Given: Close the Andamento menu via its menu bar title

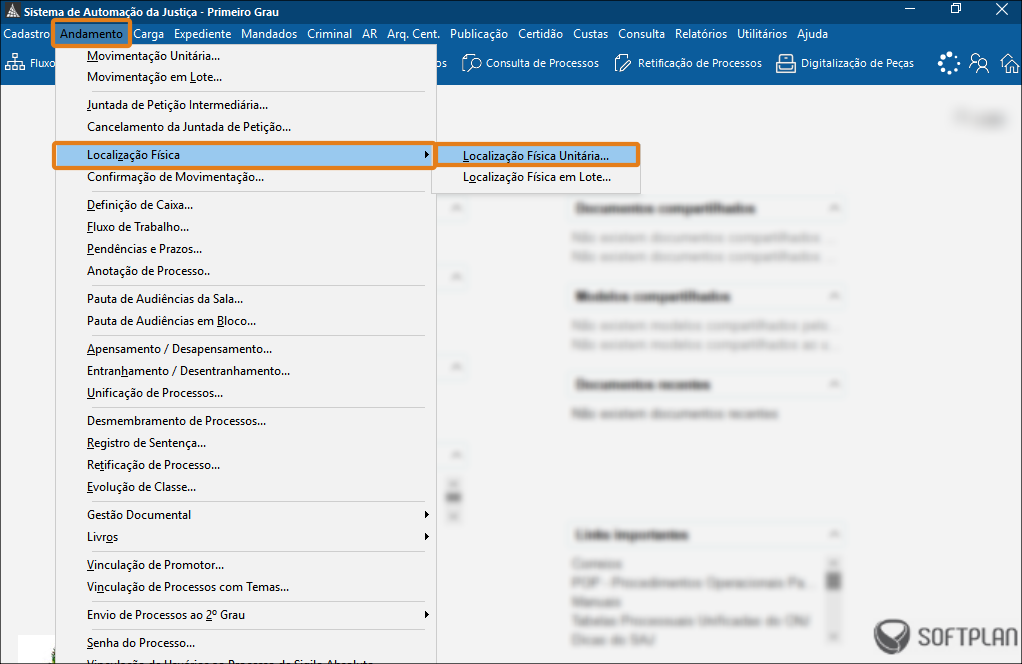Looking at the screenshot, I should (x=91, y=34).
